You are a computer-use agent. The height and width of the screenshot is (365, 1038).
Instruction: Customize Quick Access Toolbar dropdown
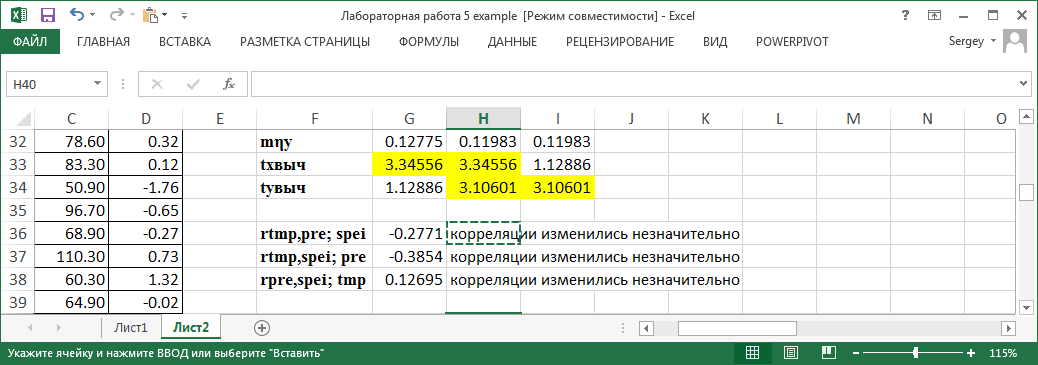[x=184, y=15]
